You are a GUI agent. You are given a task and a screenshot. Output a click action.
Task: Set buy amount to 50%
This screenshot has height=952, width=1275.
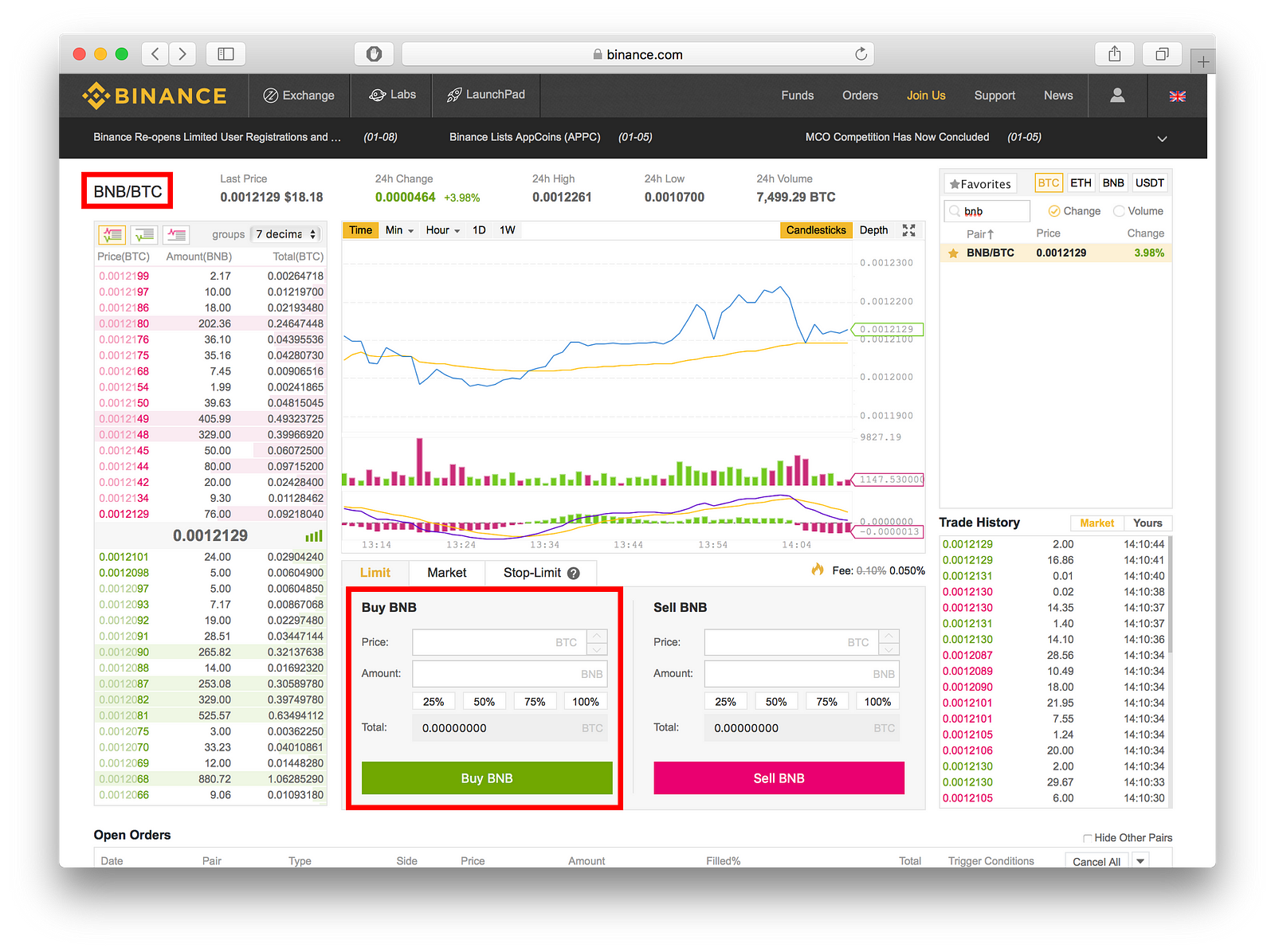pos(484,702)
